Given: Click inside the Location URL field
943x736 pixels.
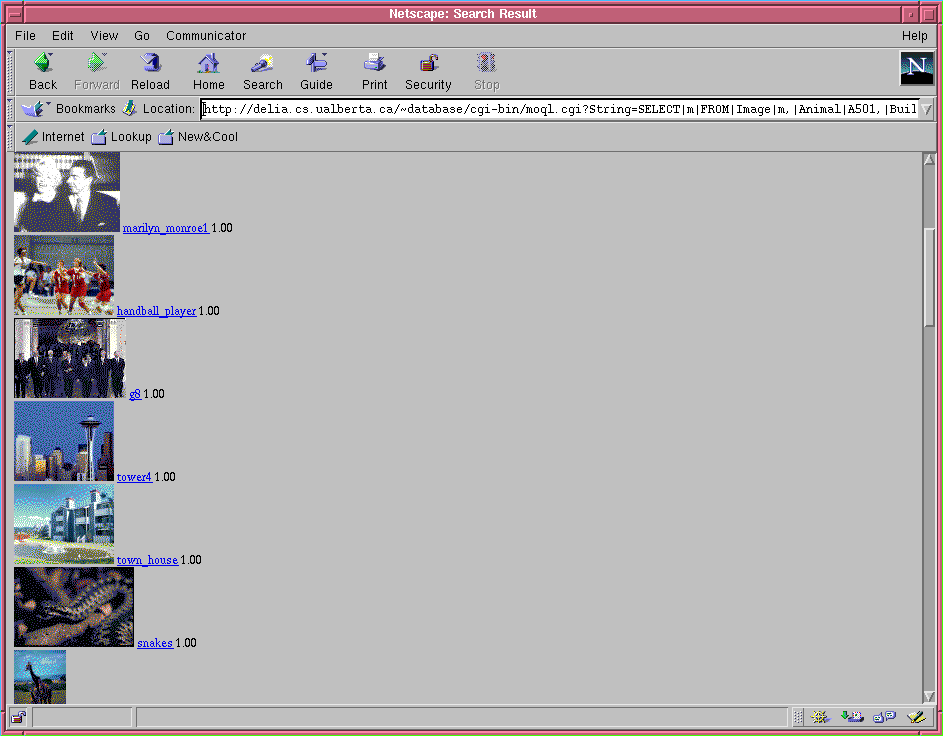Looking at the screenshot, I should click(559, 109).
